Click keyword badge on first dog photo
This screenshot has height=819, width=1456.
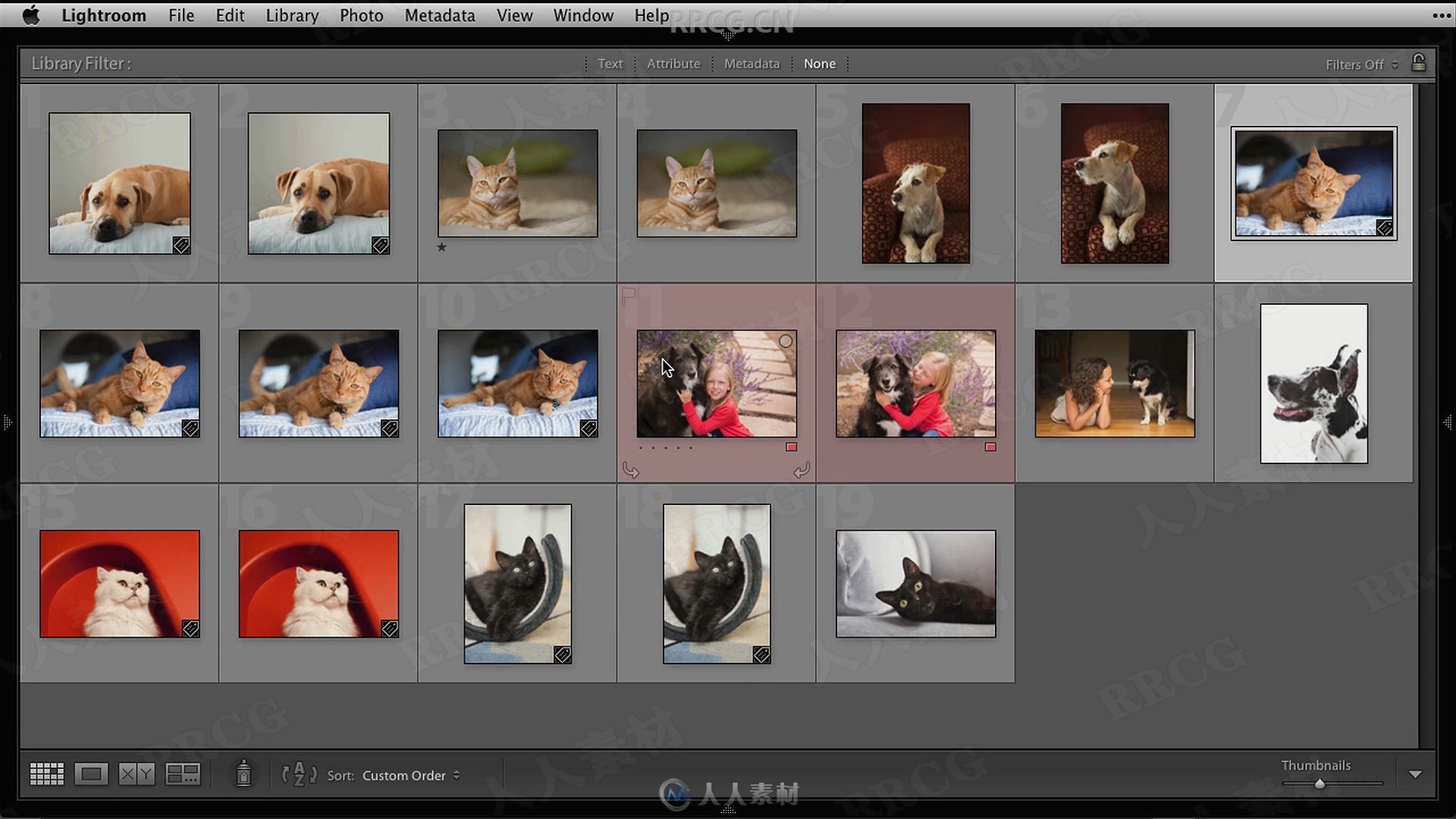[x=181, y=245]
